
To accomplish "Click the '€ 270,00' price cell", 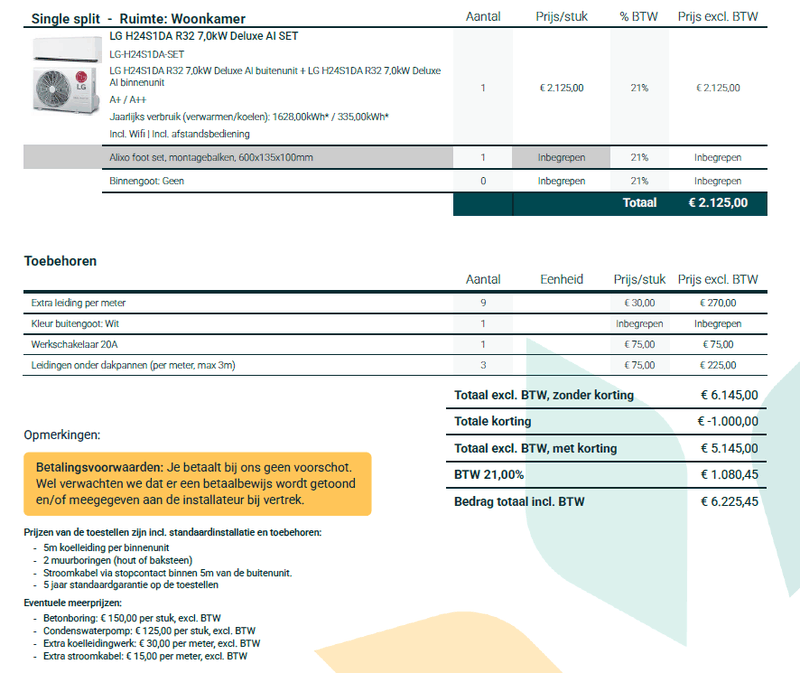I will point(718,303).
